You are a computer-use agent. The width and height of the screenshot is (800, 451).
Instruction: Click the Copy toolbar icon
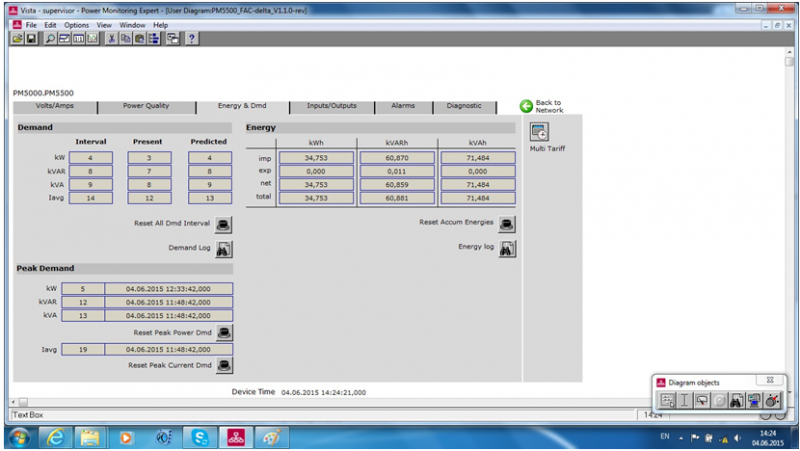tap(126, 39)
